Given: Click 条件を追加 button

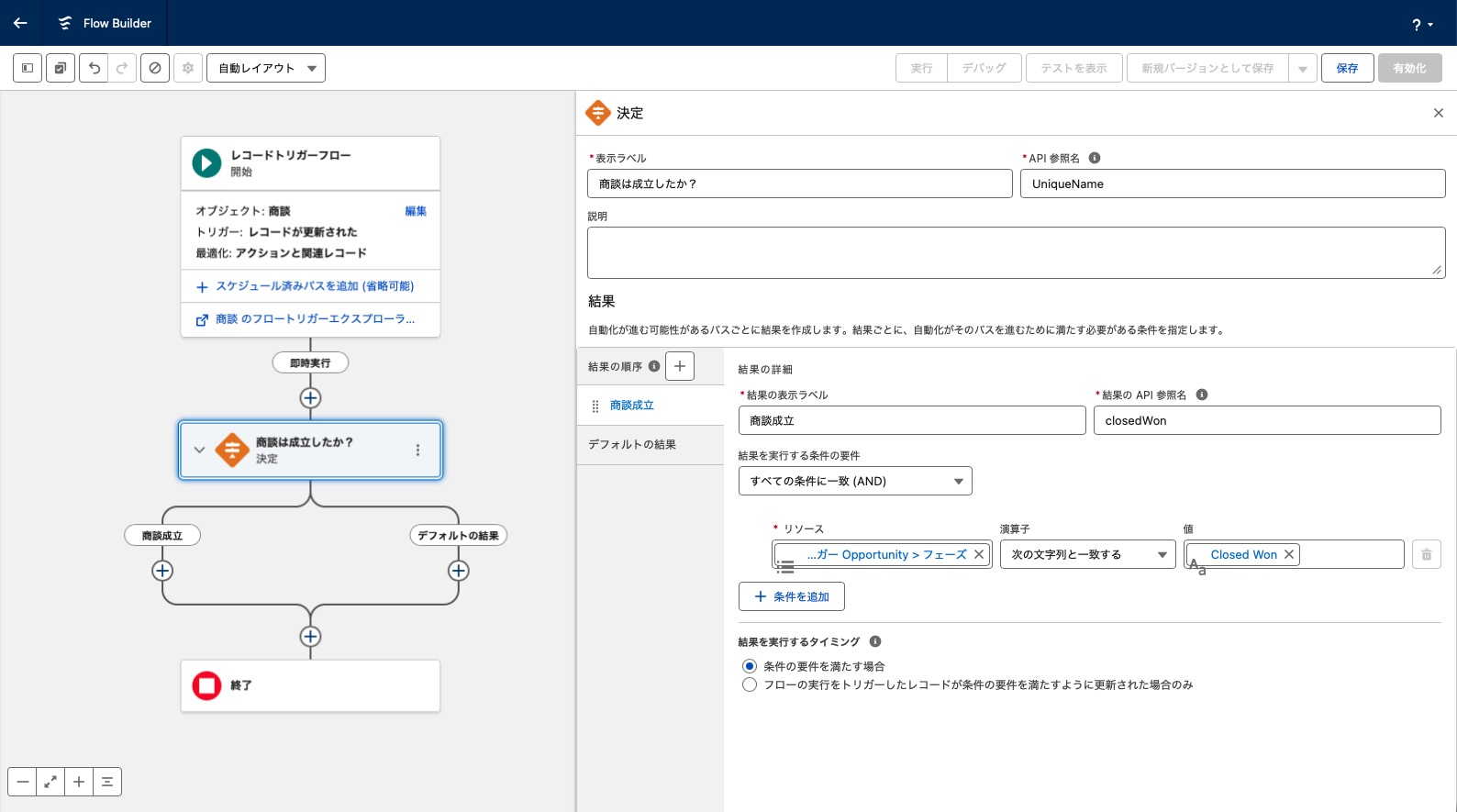Looking at the screenshot, I should click(x=792, y=596).
